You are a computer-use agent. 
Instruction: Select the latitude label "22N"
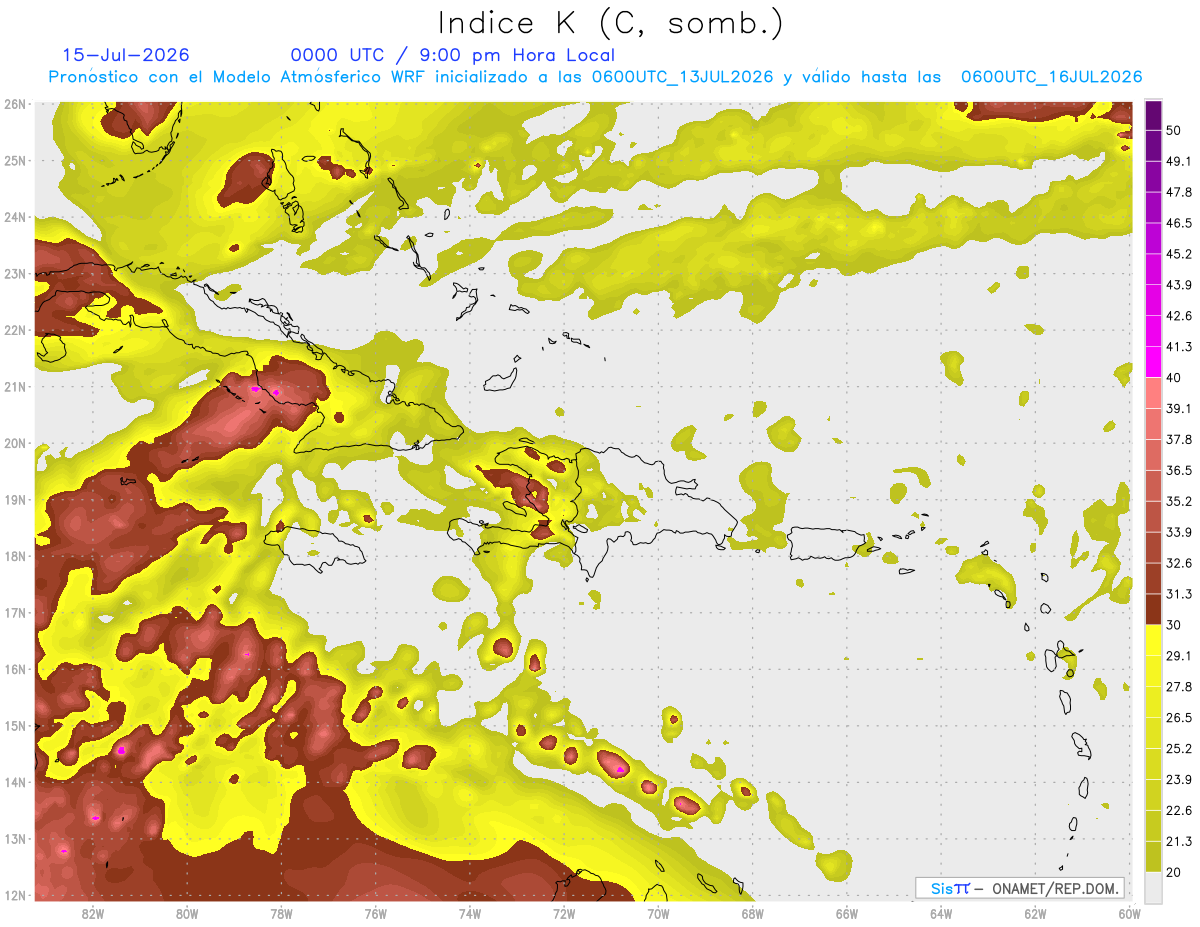pyautogui.click(x=15, y=330)
